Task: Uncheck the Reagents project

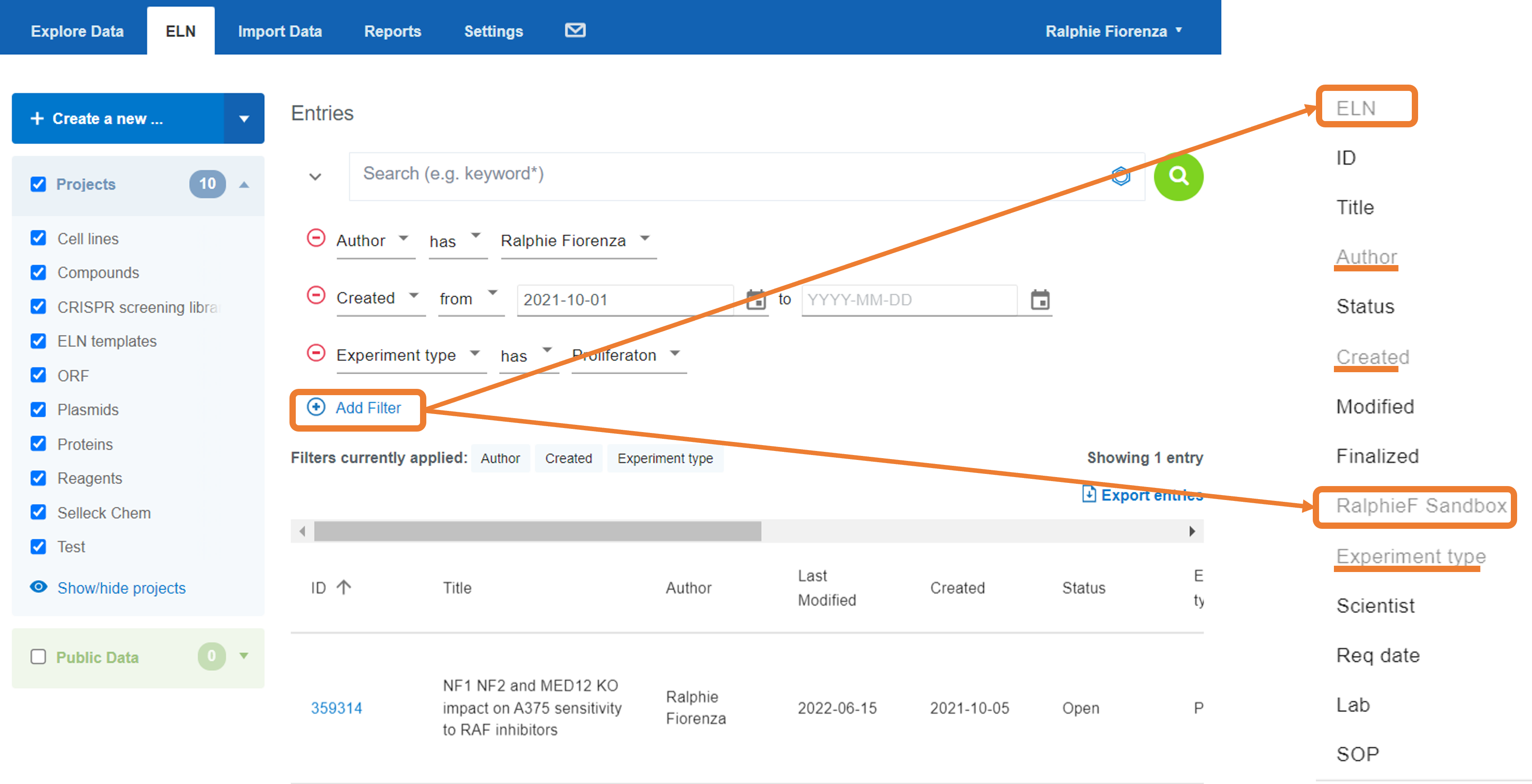Action: [x=38, y=478]
